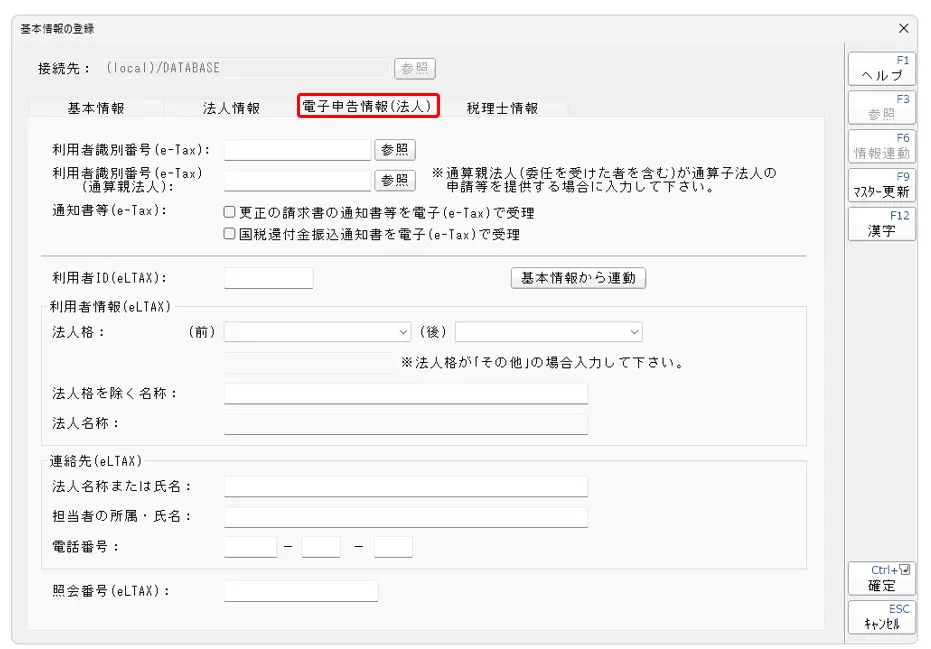Open the 法人格 (後) dropdown

click(x=549, y=332)
